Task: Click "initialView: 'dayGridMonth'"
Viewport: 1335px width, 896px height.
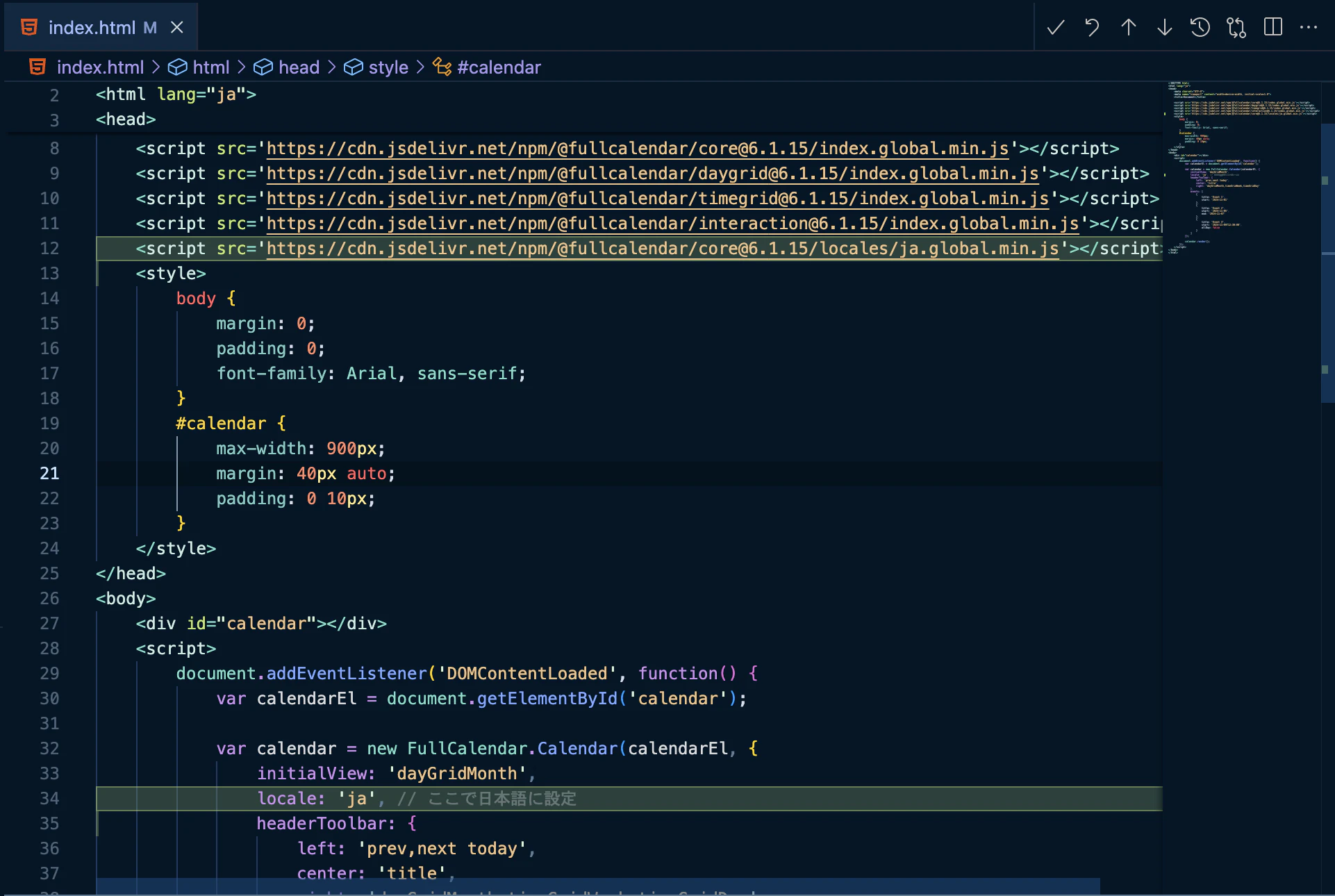Action: (x=392, y=774)
